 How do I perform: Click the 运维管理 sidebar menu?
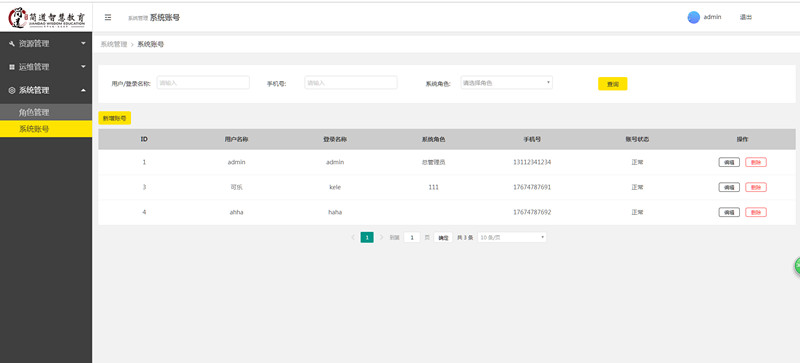pyautogui.click(x=46, y=67)
